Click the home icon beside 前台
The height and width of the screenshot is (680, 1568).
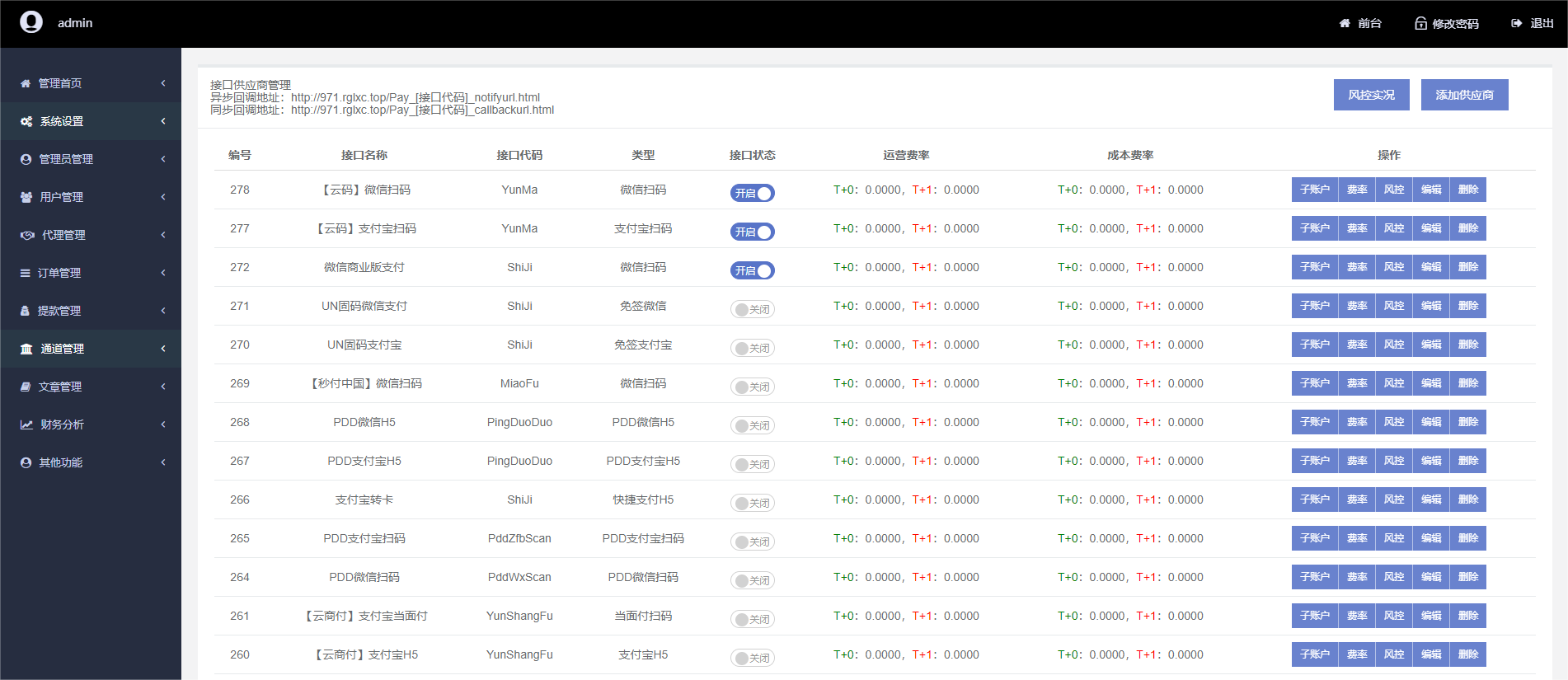(1345, 23)
